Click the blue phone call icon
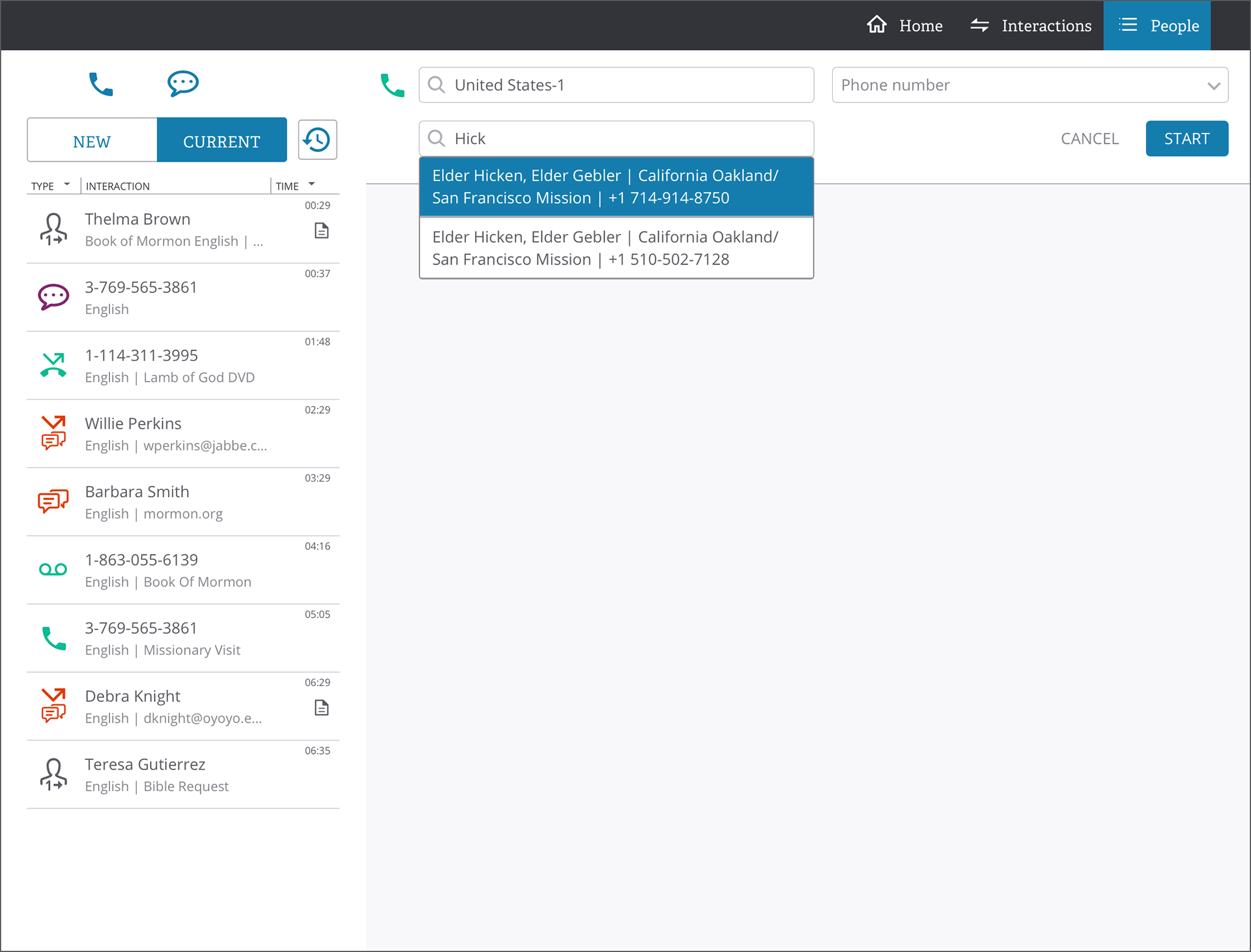 pos(101,84)
